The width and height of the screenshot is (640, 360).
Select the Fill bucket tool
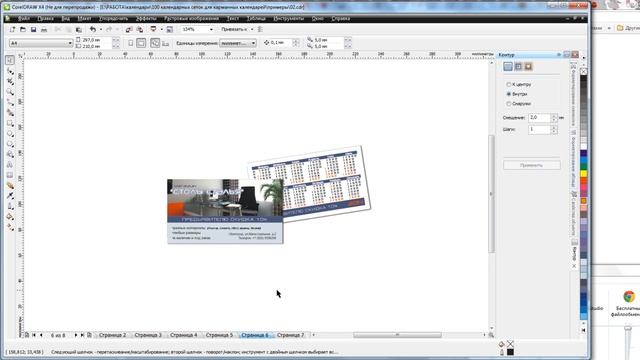click(10, 216)
